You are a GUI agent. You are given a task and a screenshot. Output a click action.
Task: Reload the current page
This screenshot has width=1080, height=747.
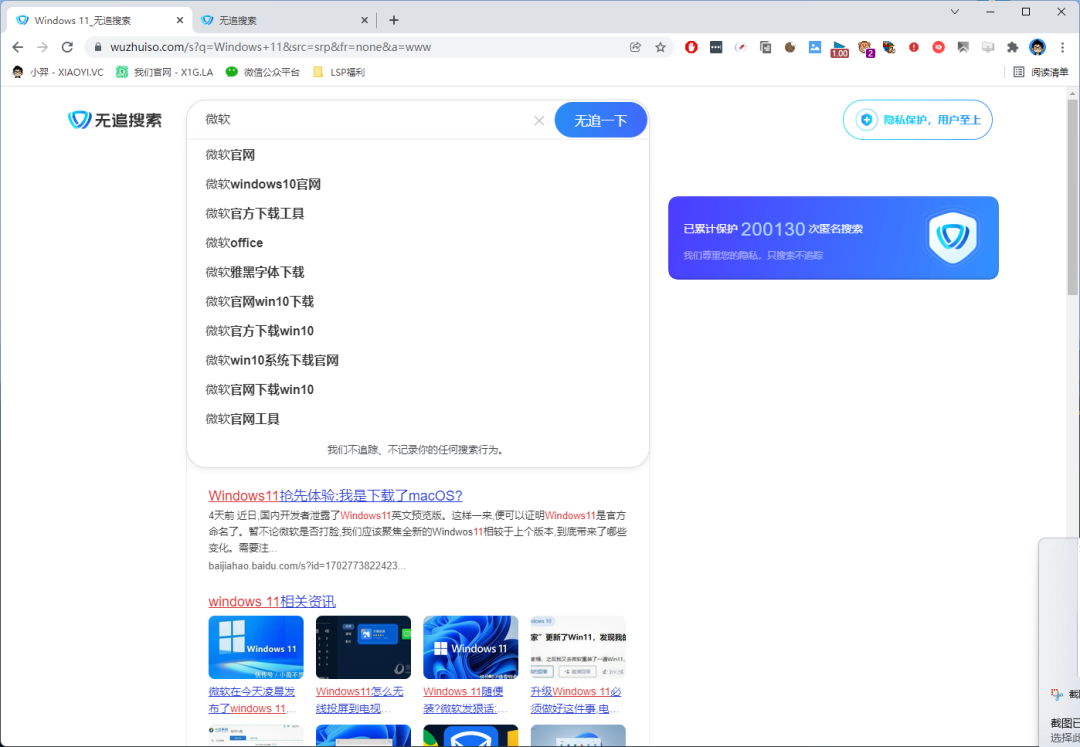coord(67,47)
